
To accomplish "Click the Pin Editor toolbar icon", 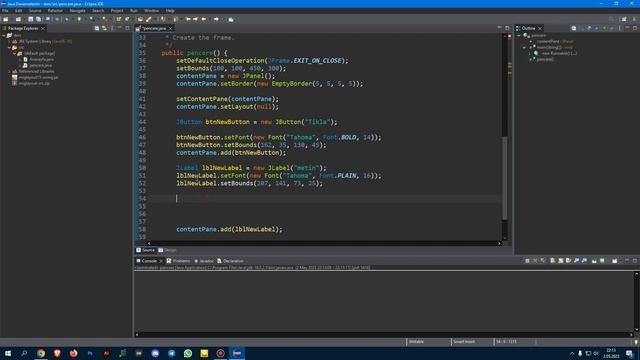I will [x=231, y=19].
